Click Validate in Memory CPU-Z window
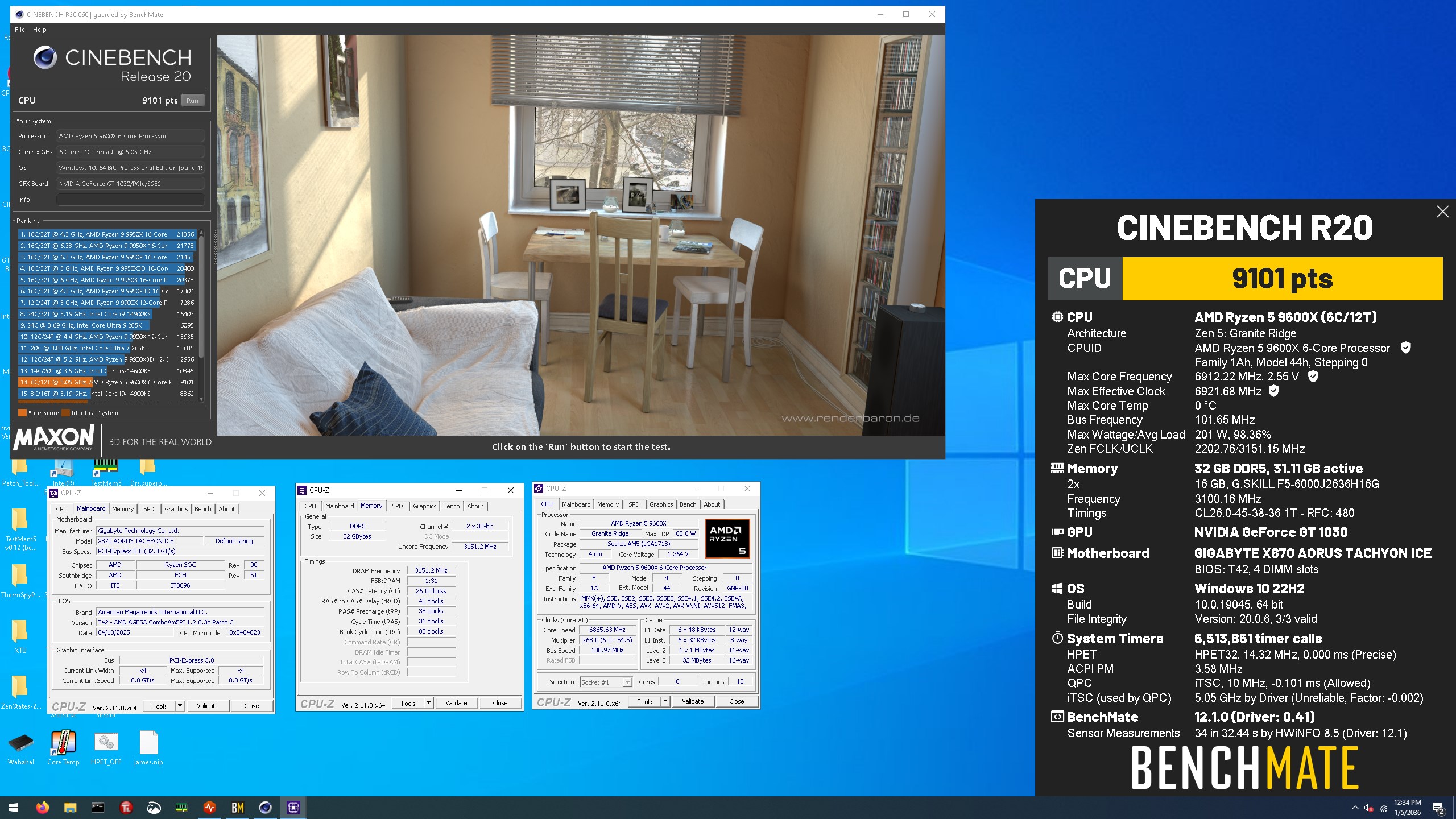This screenshot has width=1456, height=819. (456, 703)
